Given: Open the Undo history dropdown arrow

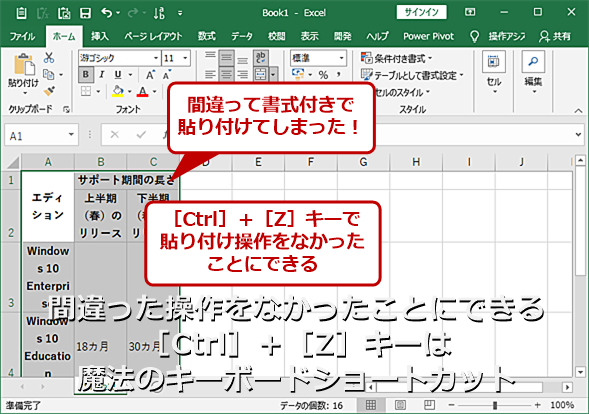Looking at the screenshot, I should (118, 13).
